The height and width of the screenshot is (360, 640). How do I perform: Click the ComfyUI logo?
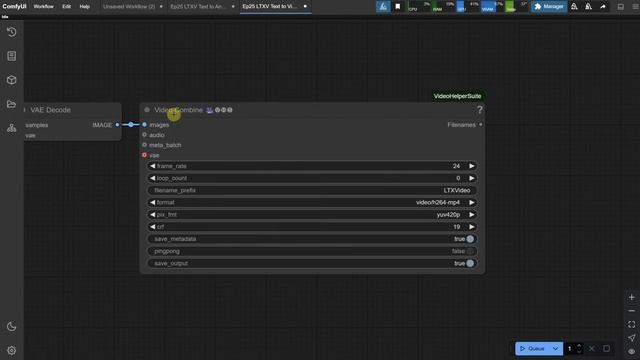[x=14, y=7]
